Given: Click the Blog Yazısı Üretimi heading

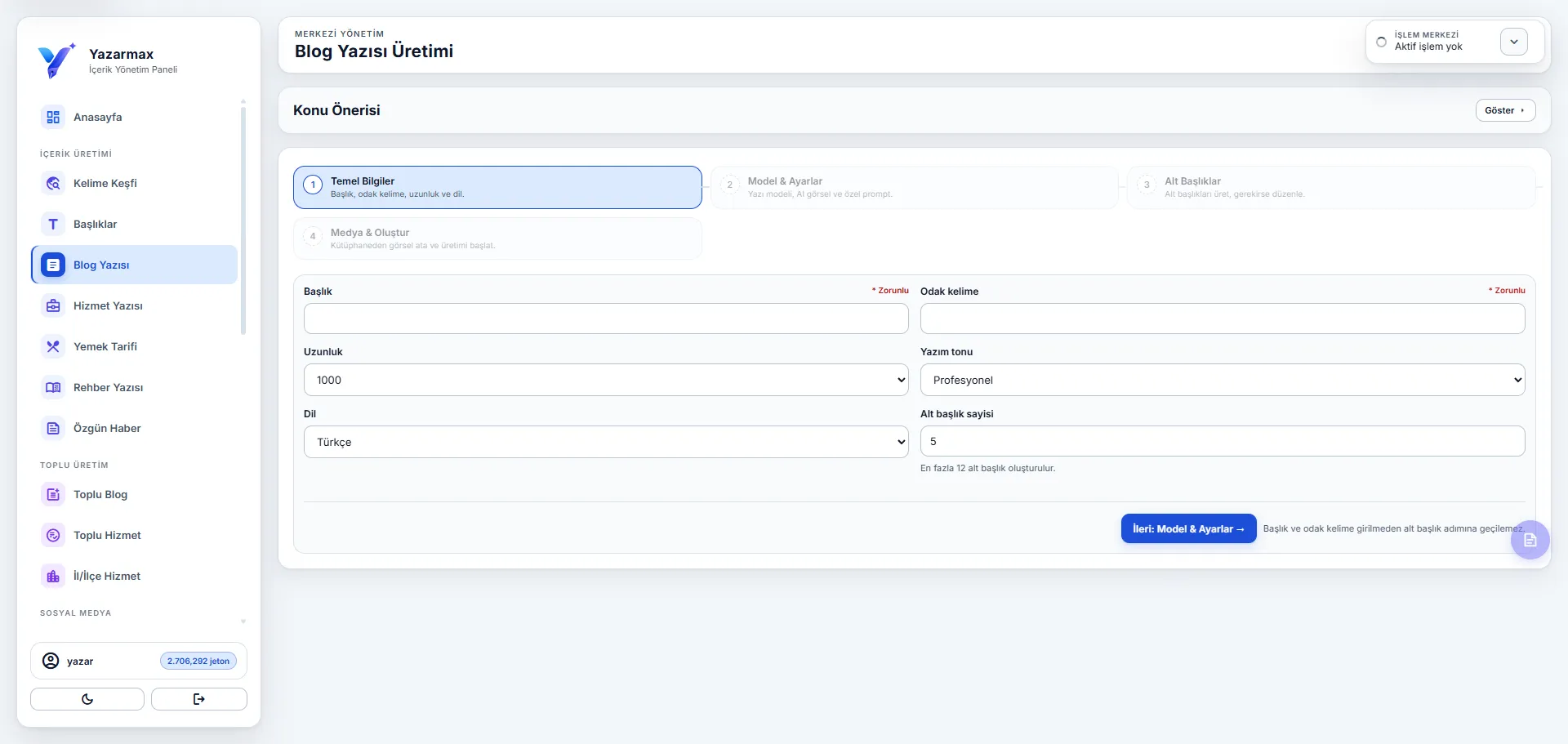Looking at the screenshot, I should (374, 51).
